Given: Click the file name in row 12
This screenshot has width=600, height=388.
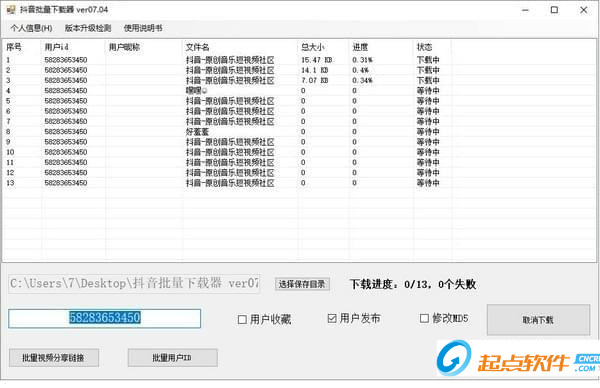Looking at the screenshot, I should tap(230, 173).
